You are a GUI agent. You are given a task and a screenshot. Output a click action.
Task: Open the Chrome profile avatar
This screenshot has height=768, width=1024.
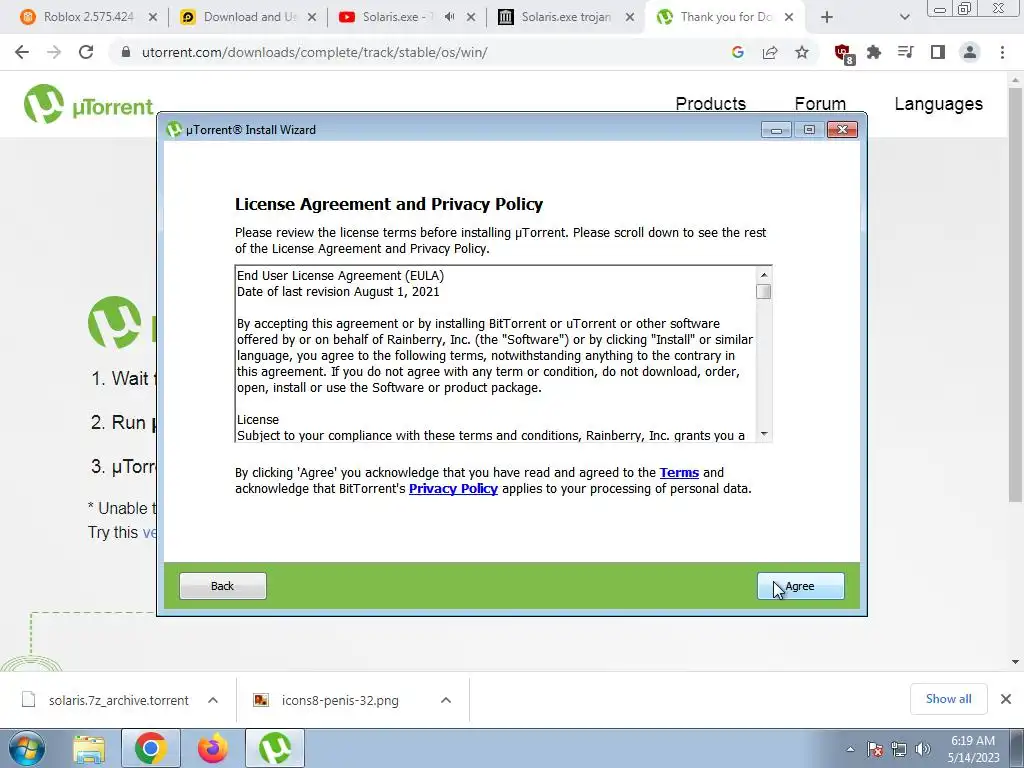pos(970,52)
